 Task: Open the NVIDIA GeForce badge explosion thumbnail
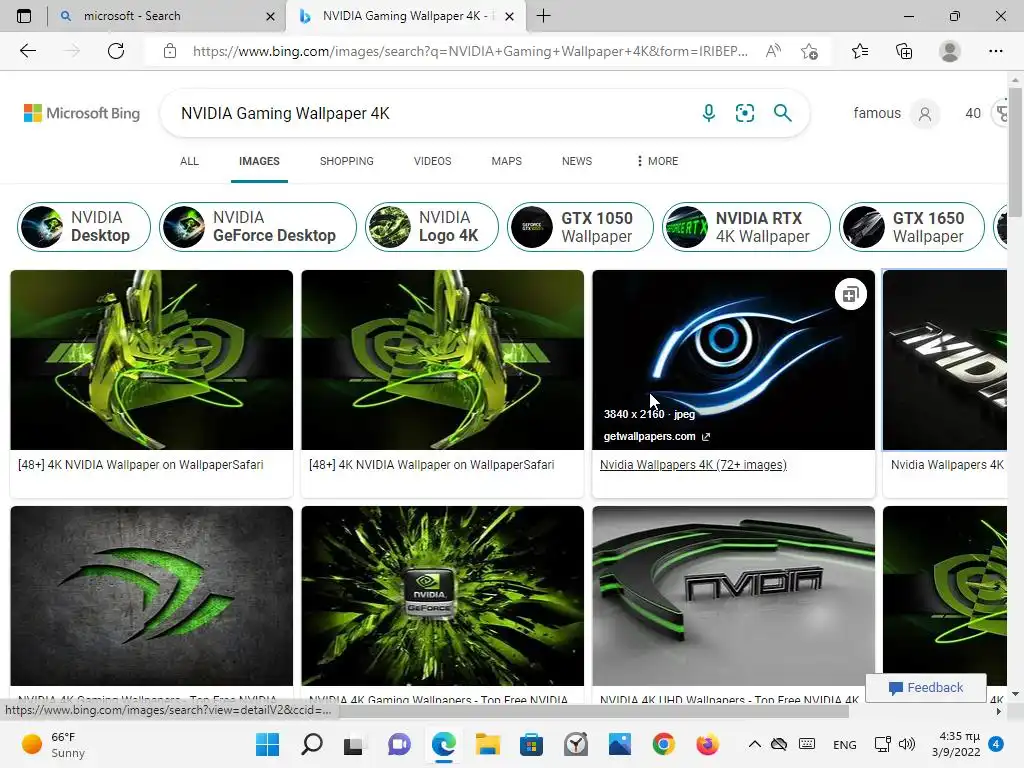pos(443,596)
